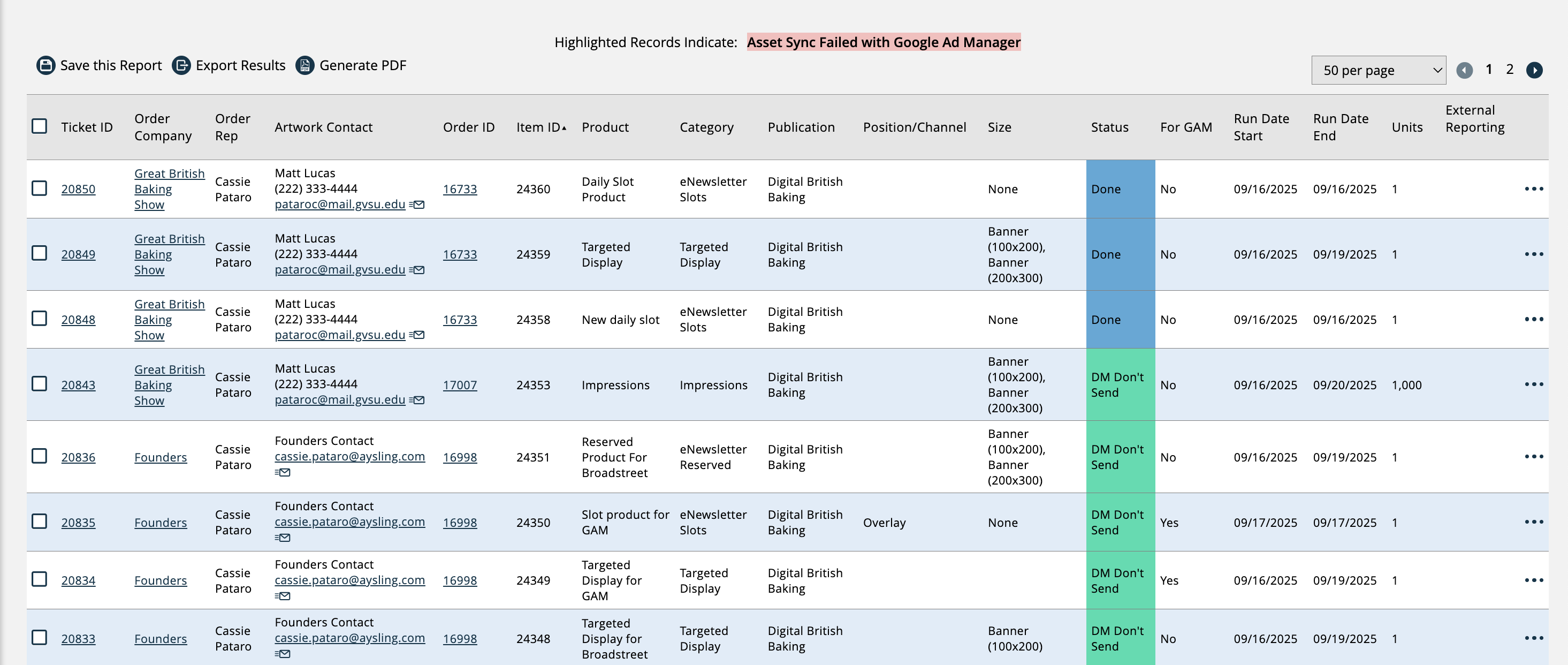This screenshot has height=665, width=1568.
Task: Click the Generate PDF icon
Action: coord(305,65)
